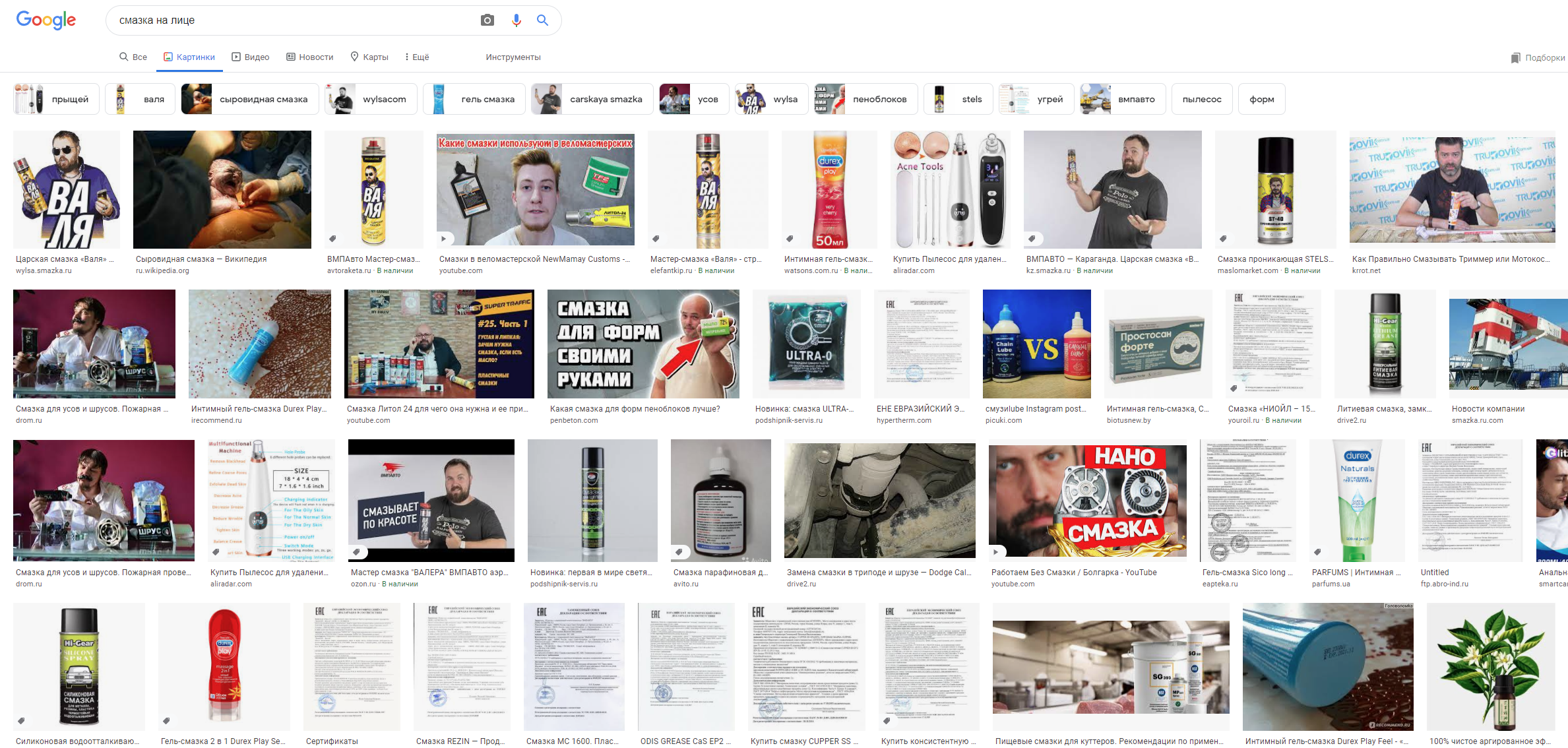Select the 'пеноблоков' filter chip
This screenshot has width=1568, height=748.
click(865, 99)
